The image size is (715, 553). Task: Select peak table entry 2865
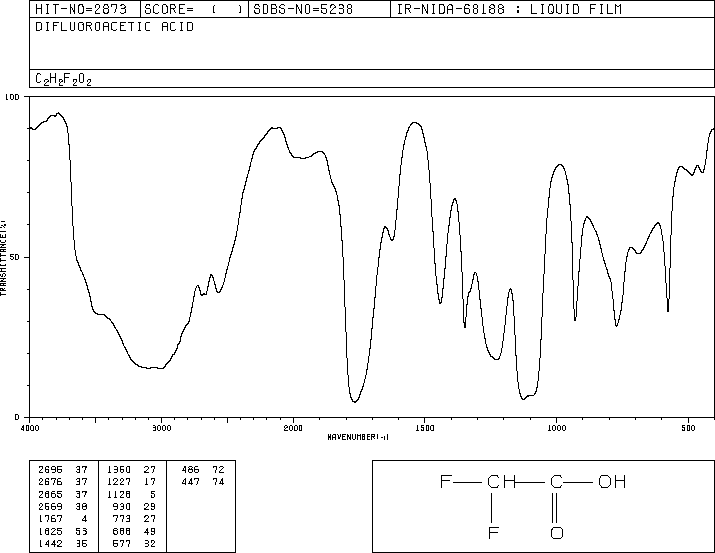coord(50,494)
